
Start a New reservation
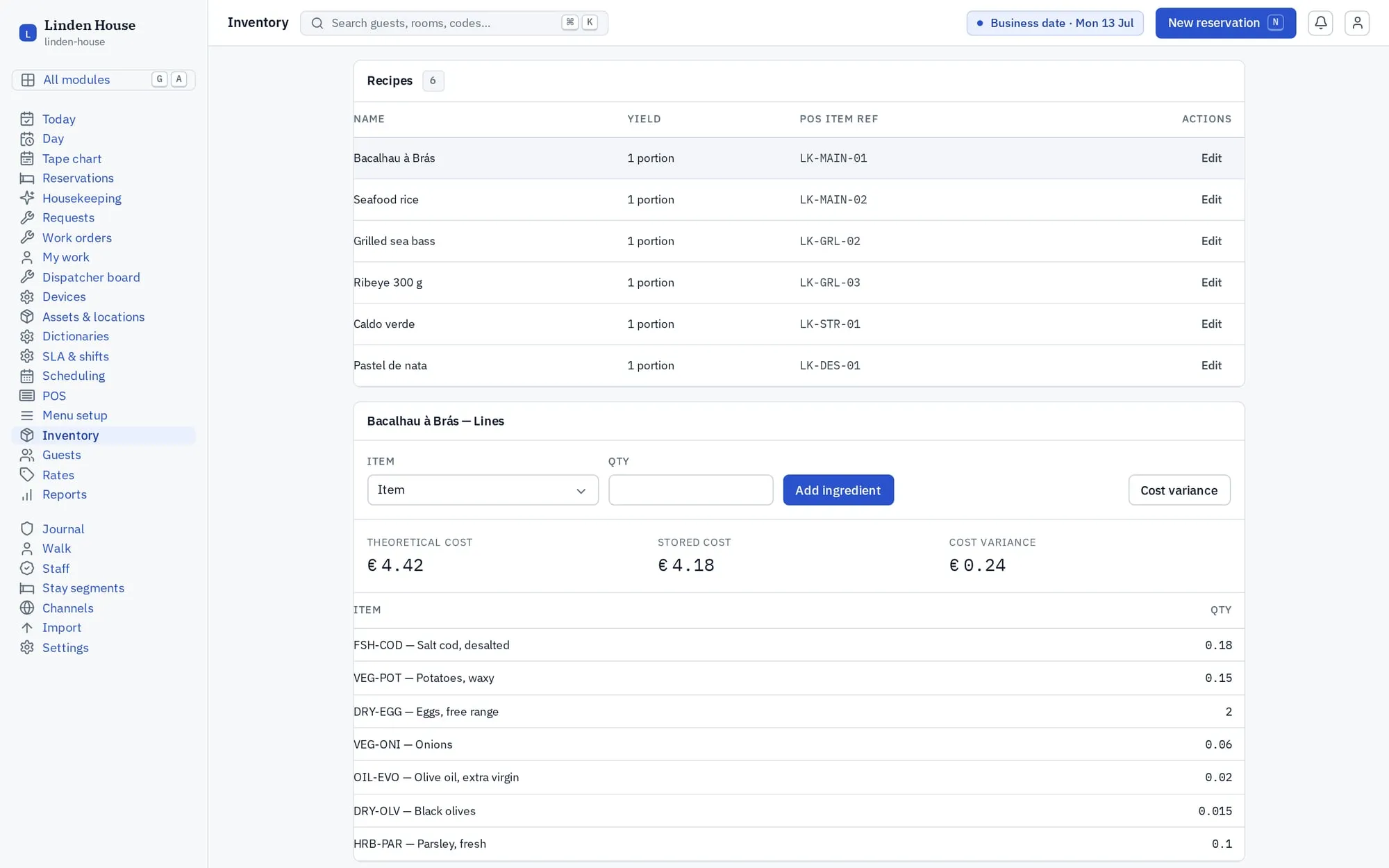tap(1226, 23)
